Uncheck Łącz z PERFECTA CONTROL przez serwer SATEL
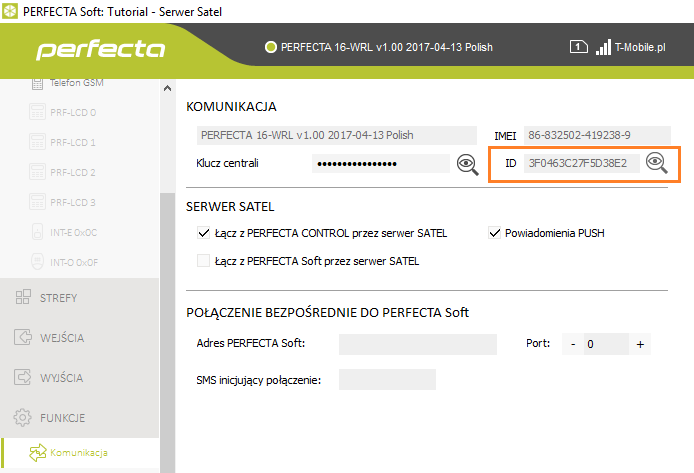The image size is (694, 473). click(x=204, y=233)
